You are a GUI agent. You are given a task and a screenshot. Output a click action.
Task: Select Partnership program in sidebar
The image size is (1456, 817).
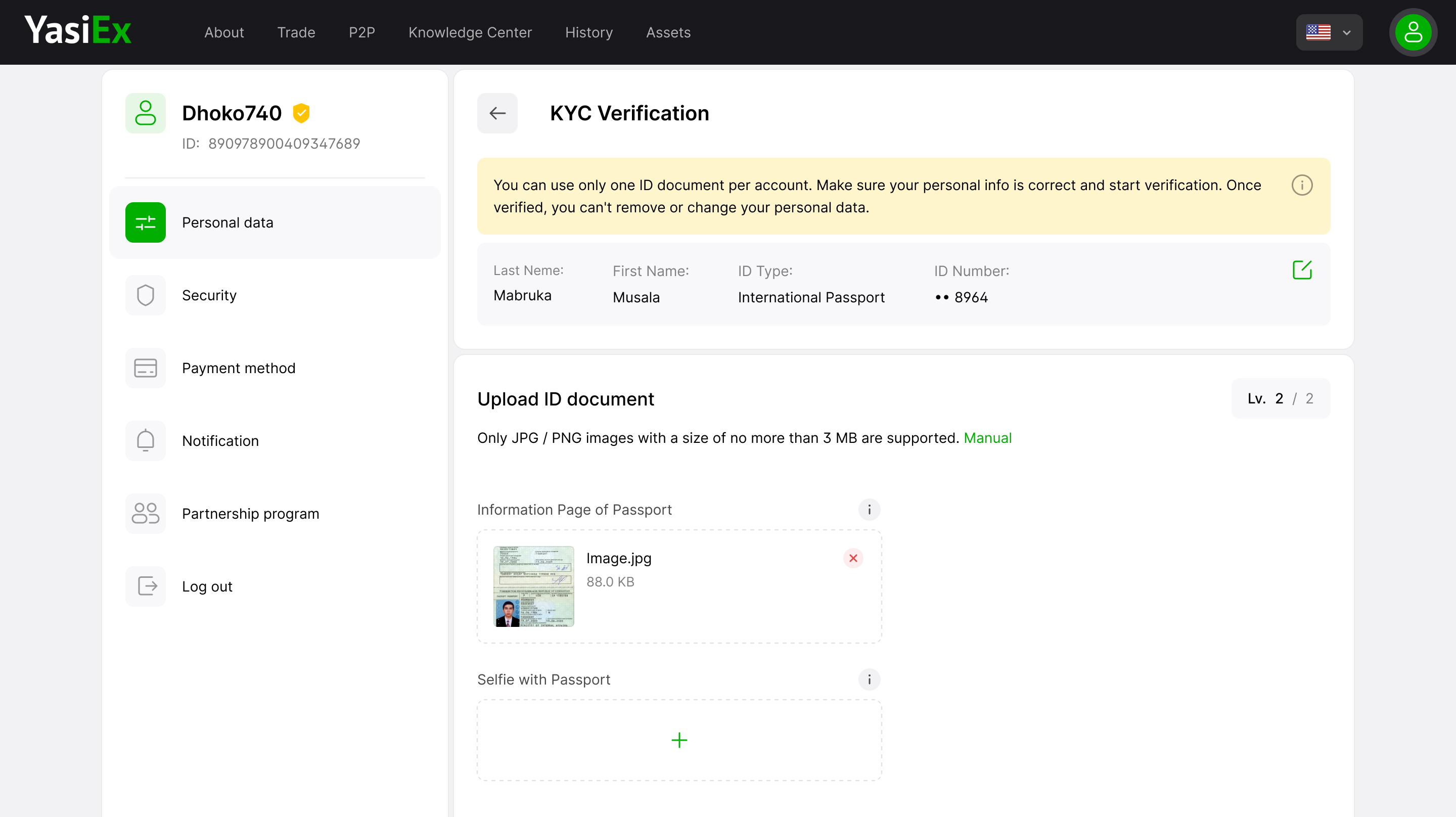pyautogui.click(x=250, y=513)
